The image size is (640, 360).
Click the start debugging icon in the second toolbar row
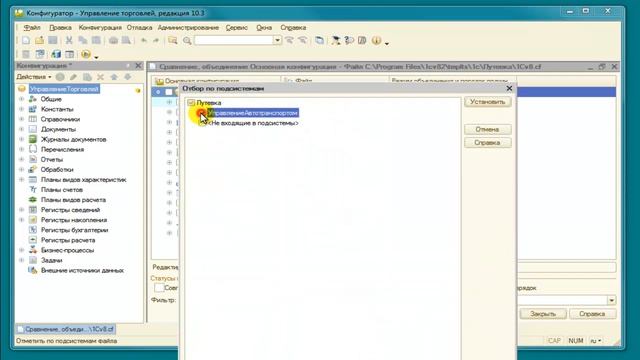tap(86, 54)
